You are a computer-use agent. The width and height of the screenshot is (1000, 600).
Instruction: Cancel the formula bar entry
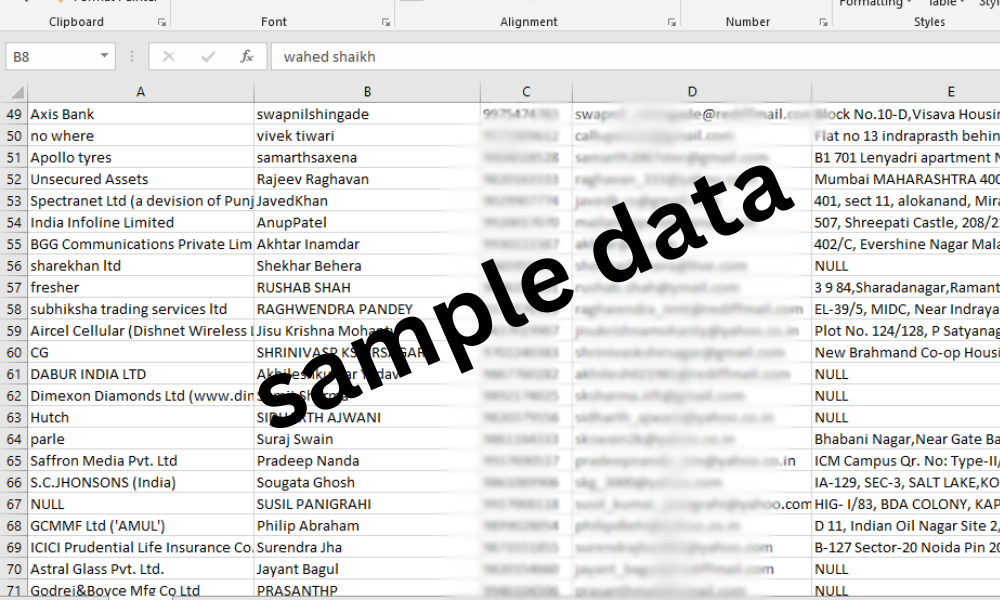click(169, 57)
